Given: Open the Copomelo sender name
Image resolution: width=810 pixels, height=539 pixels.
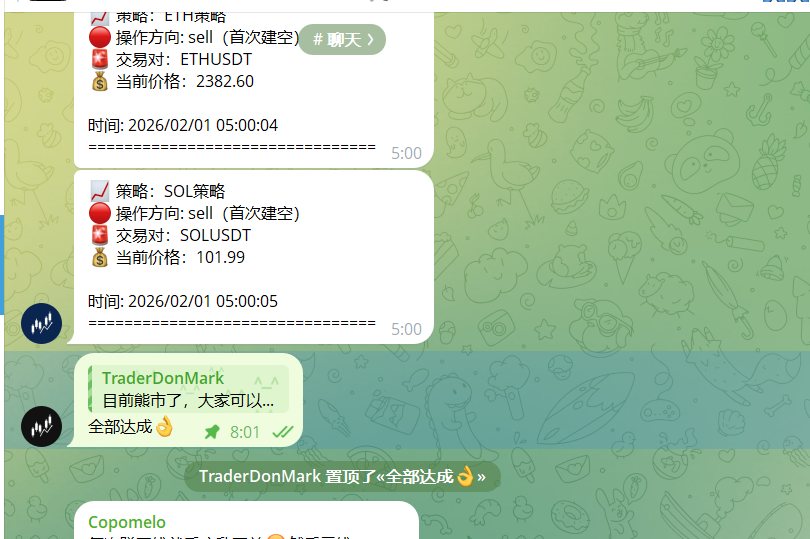Looking at the screenshot, I should pos(127,522).
